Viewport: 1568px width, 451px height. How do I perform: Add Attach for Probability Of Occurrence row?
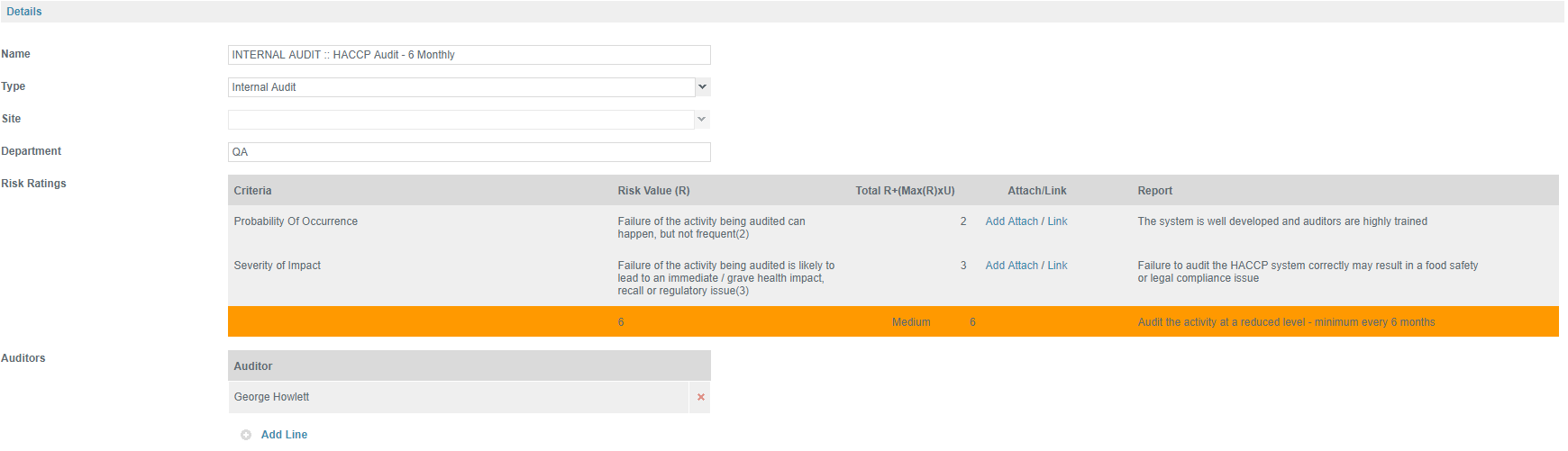click(1011, 221)
